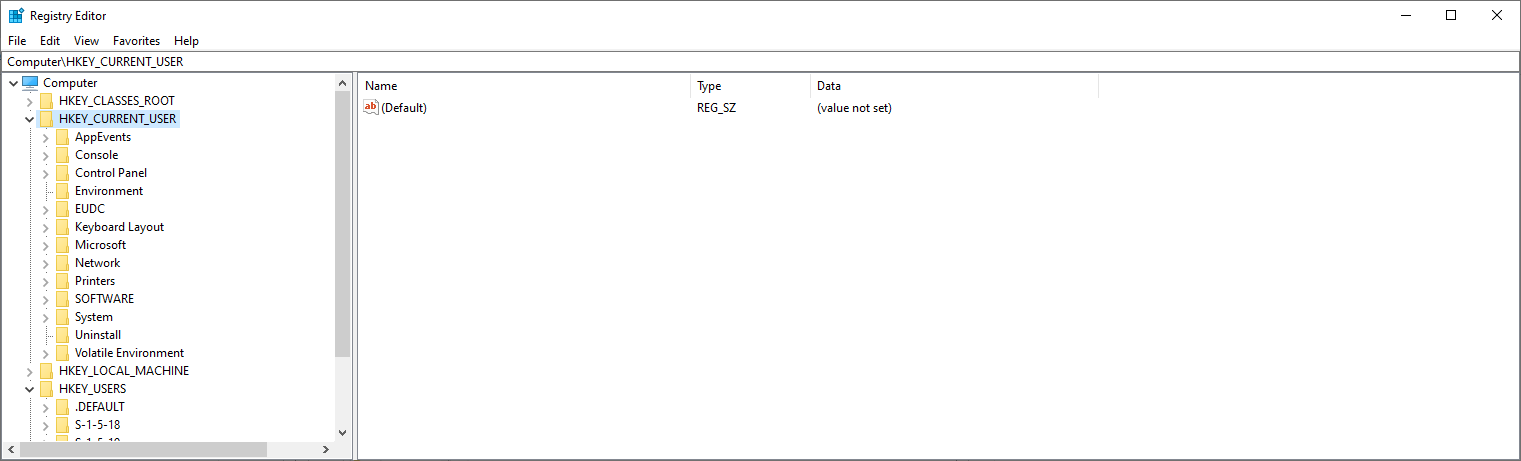
Task: Expand the Keyboard Layout key arrow
Action: coord(45,227)
